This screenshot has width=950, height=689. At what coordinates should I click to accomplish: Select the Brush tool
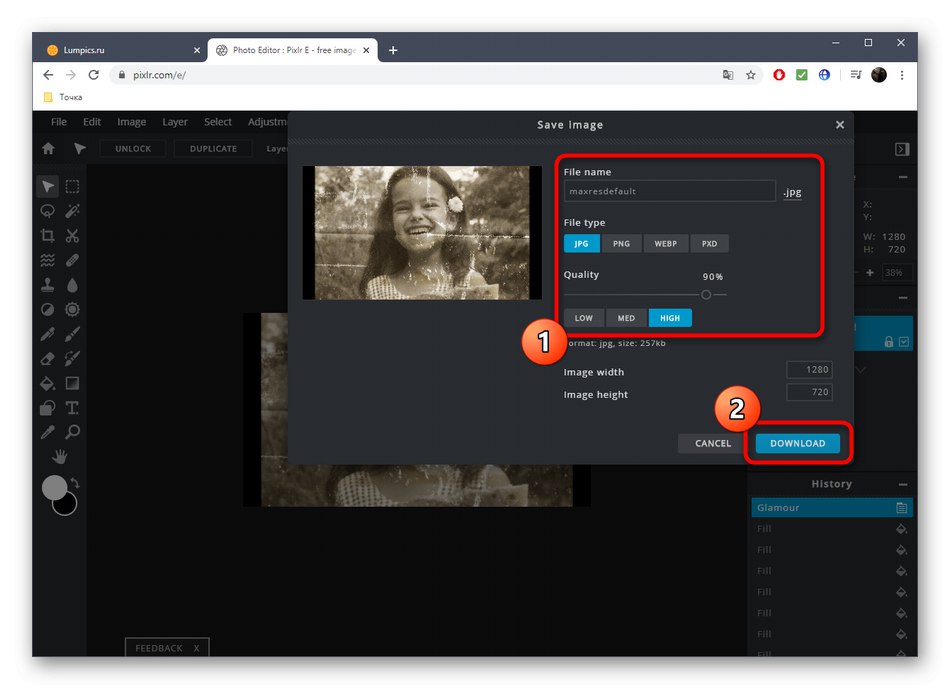tap(72, 334)
